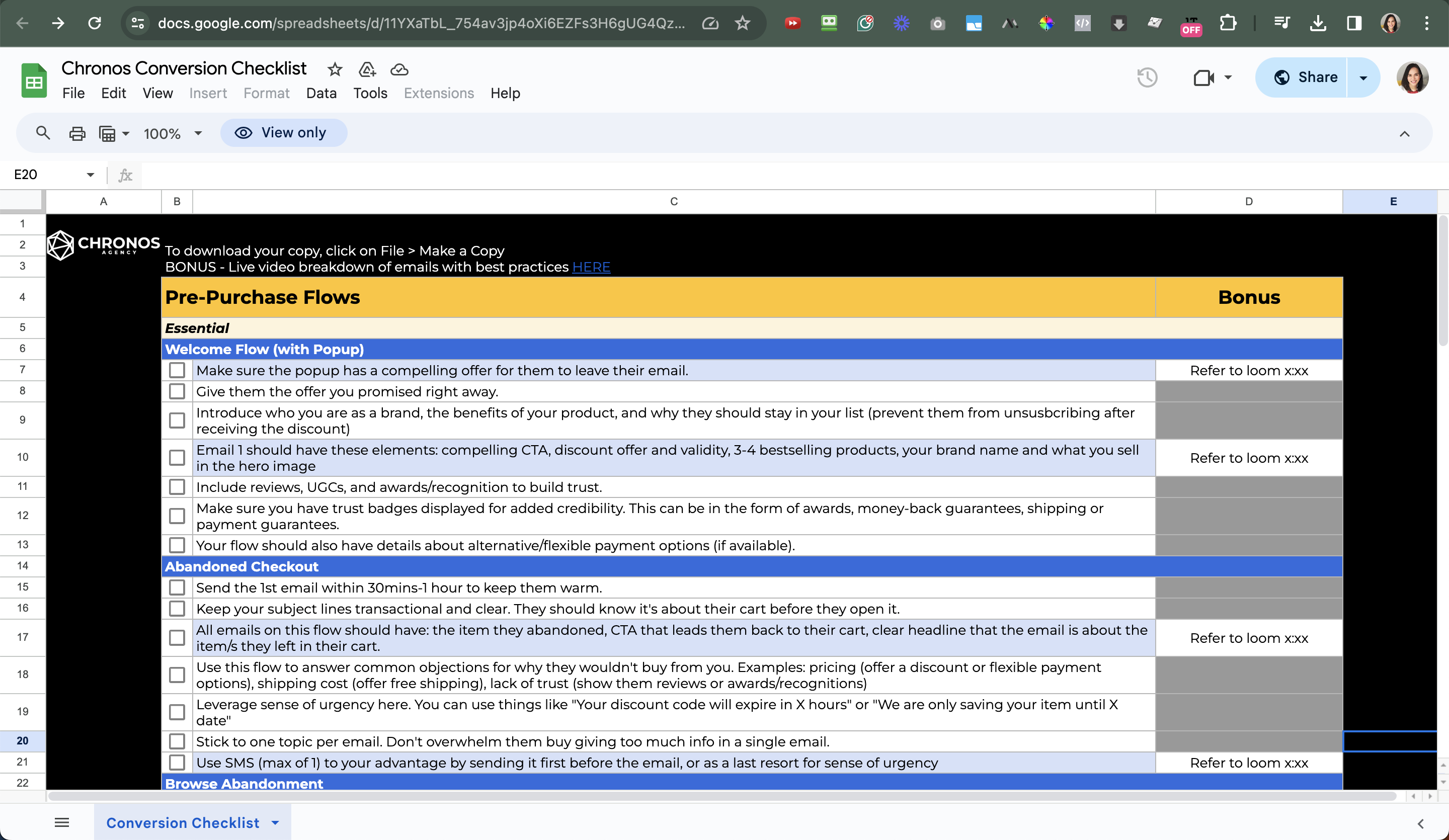Open the View menu
Viewport: 1449px width, 840px height.
[157, 93]
